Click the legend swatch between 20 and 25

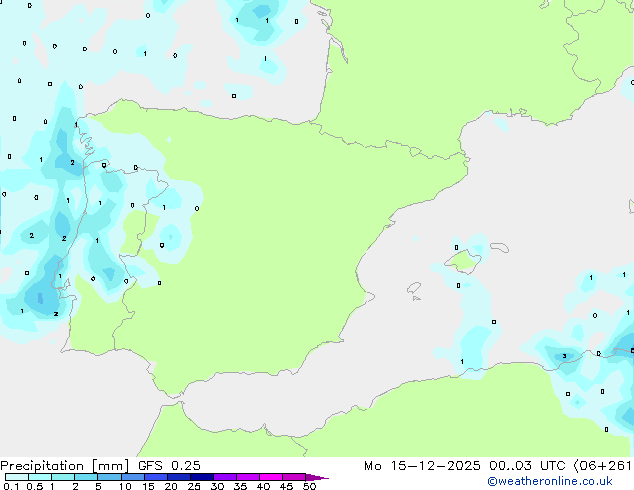pyautogui.click(x=178, y=477)
